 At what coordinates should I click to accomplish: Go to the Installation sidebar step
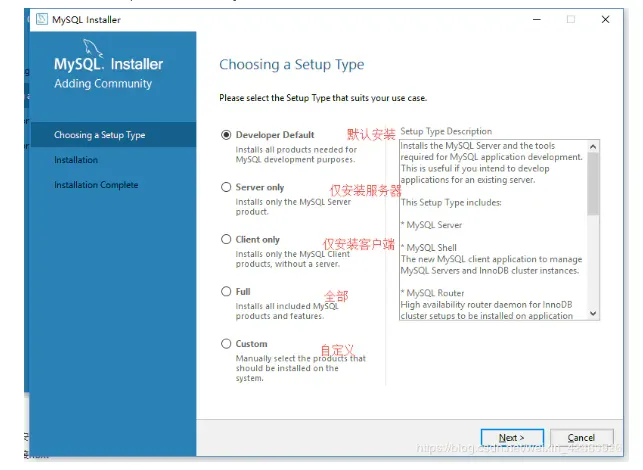point(76,160)
